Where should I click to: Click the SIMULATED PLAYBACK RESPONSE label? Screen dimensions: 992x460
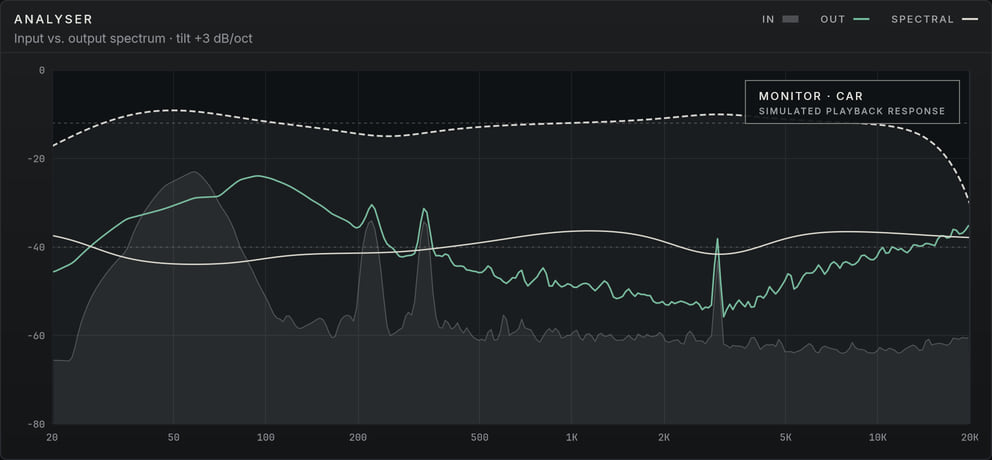tap(852, 111)
